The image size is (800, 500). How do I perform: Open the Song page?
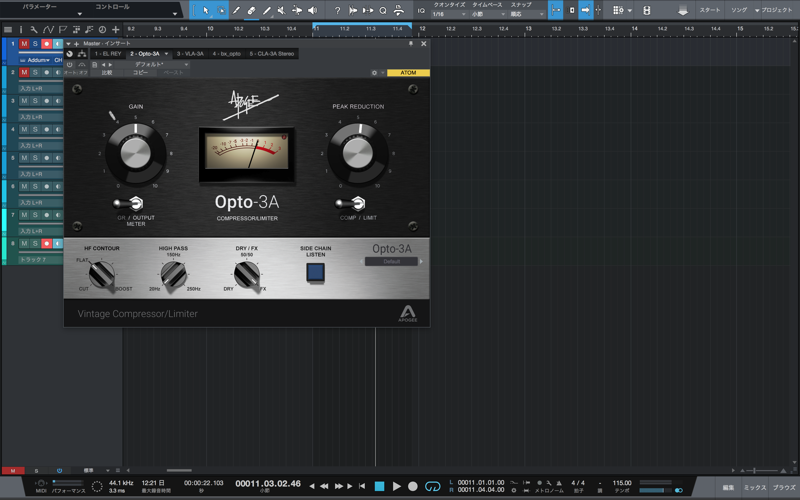coord(739,10)
